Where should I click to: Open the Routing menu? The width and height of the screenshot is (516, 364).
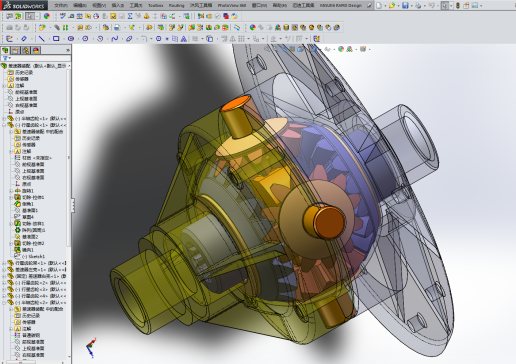(177, 5)
